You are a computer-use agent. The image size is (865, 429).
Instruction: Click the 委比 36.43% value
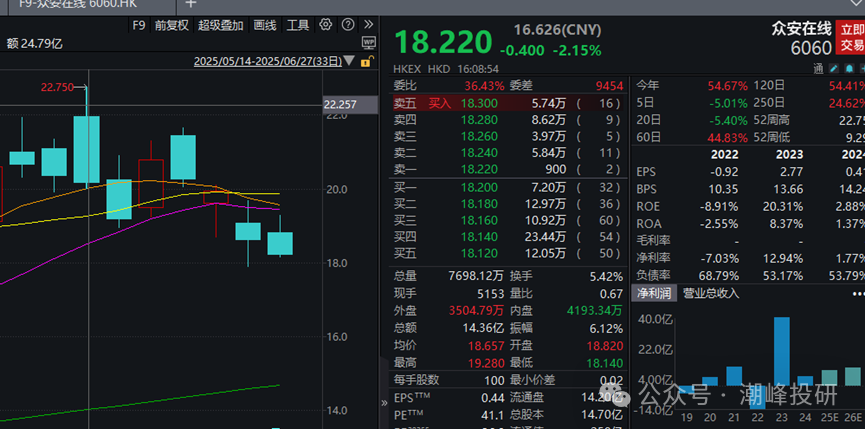click(x=484, y=86)
